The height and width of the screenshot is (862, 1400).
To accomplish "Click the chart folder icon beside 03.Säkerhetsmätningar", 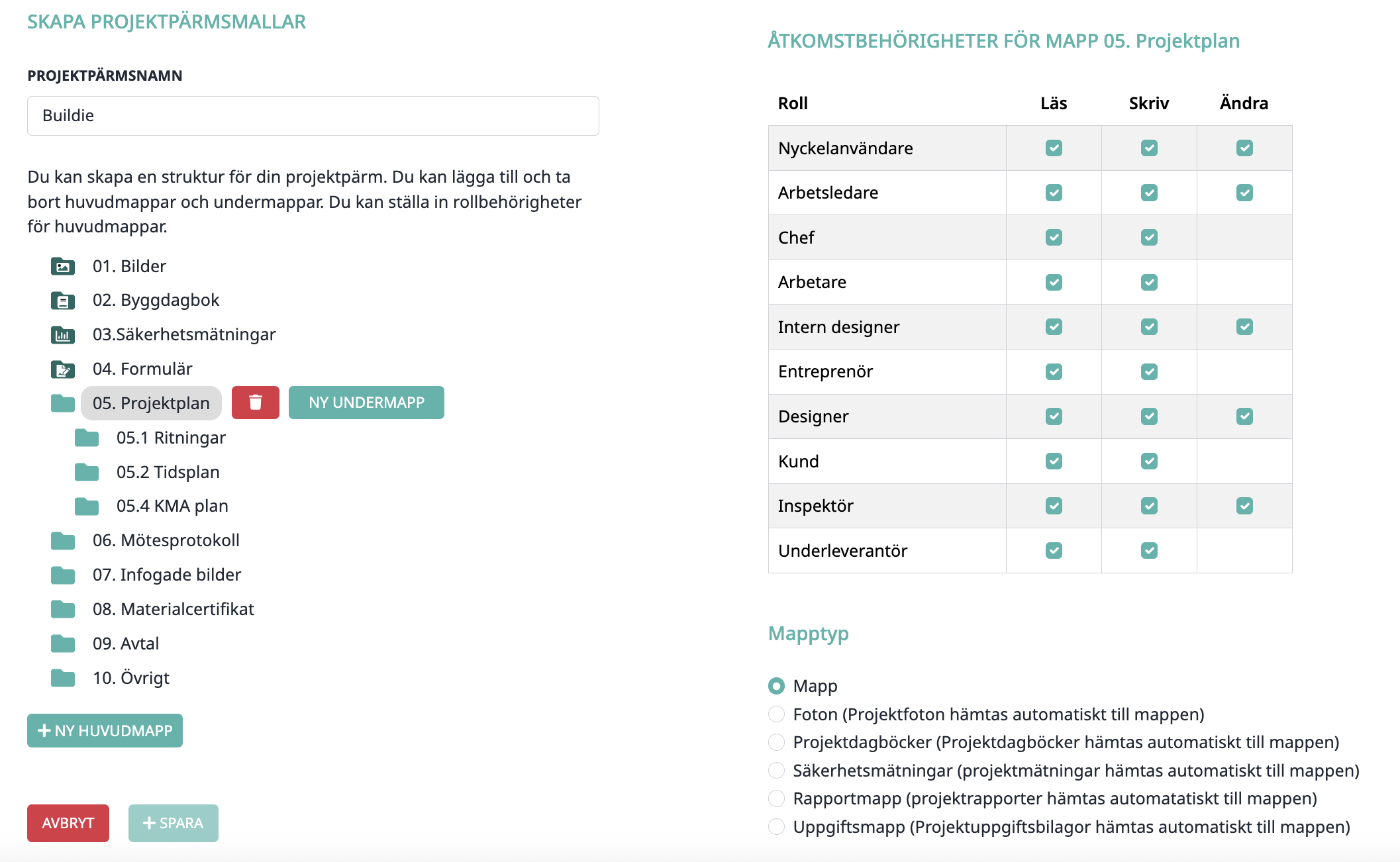I will [x=63, y=335].
